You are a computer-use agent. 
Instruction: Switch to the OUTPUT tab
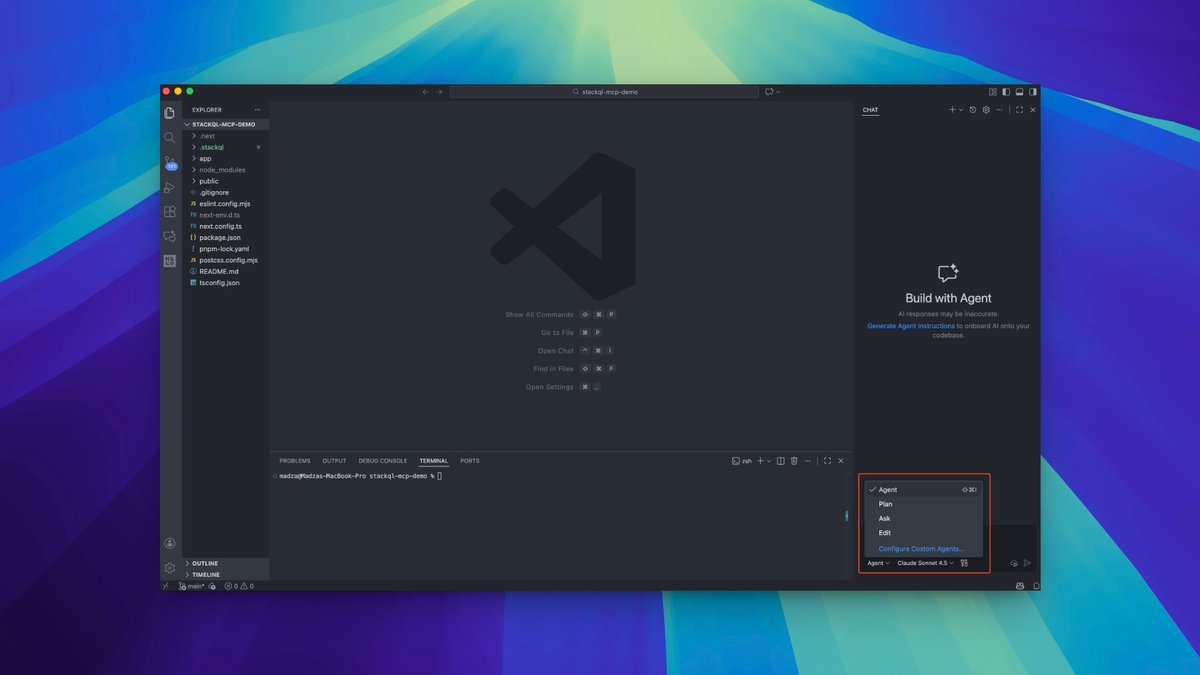pos(334,461)
